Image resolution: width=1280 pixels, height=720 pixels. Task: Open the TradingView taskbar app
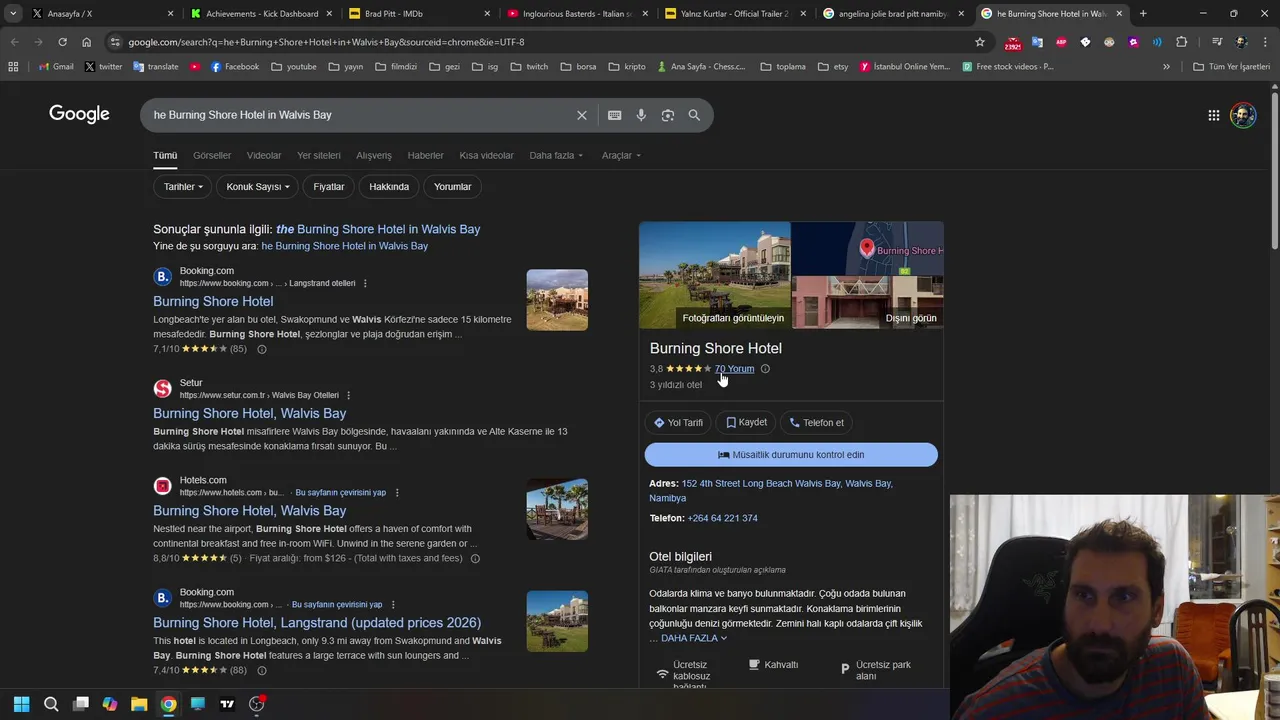[227, 704]
